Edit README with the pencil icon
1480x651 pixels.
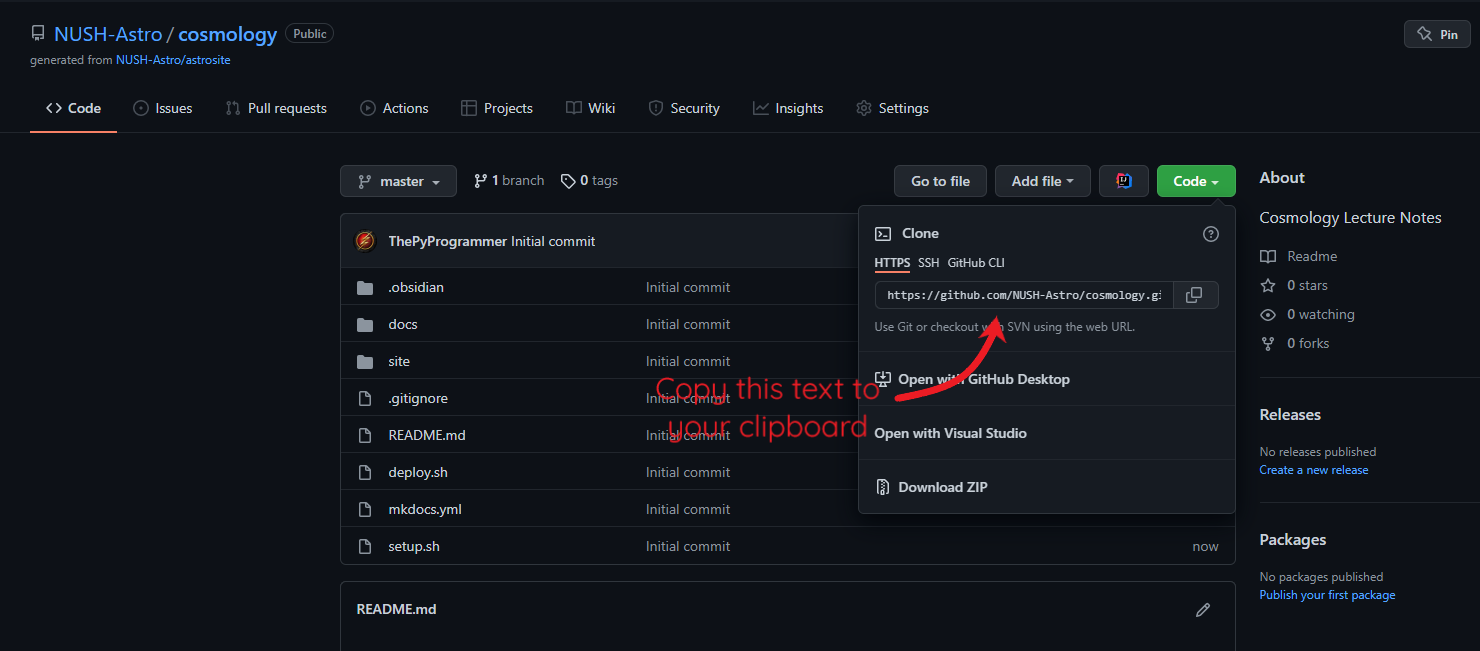[x=1203, y=609]
